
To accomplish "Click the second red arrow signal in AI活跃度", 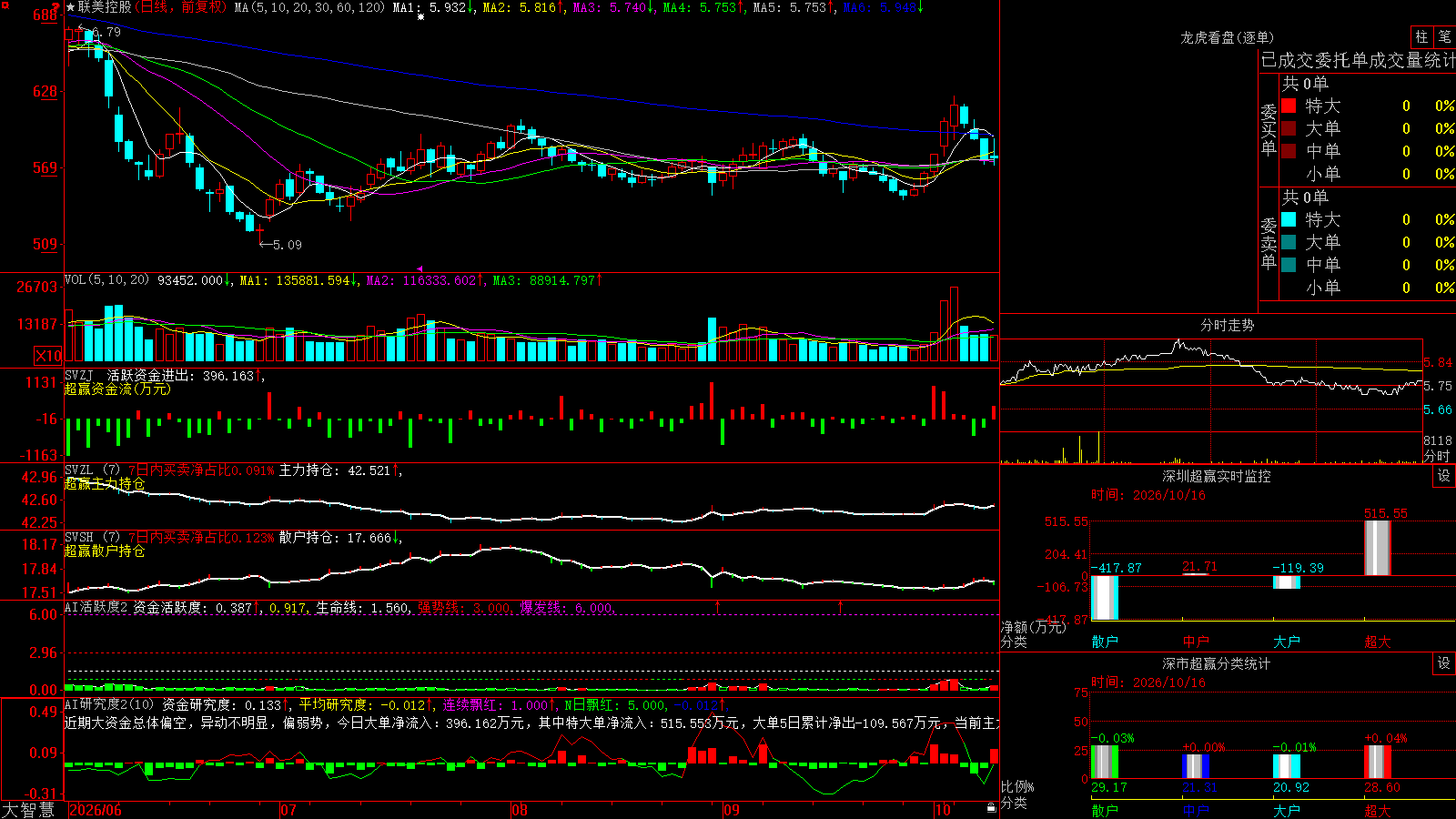I will [x=840, y=606].
